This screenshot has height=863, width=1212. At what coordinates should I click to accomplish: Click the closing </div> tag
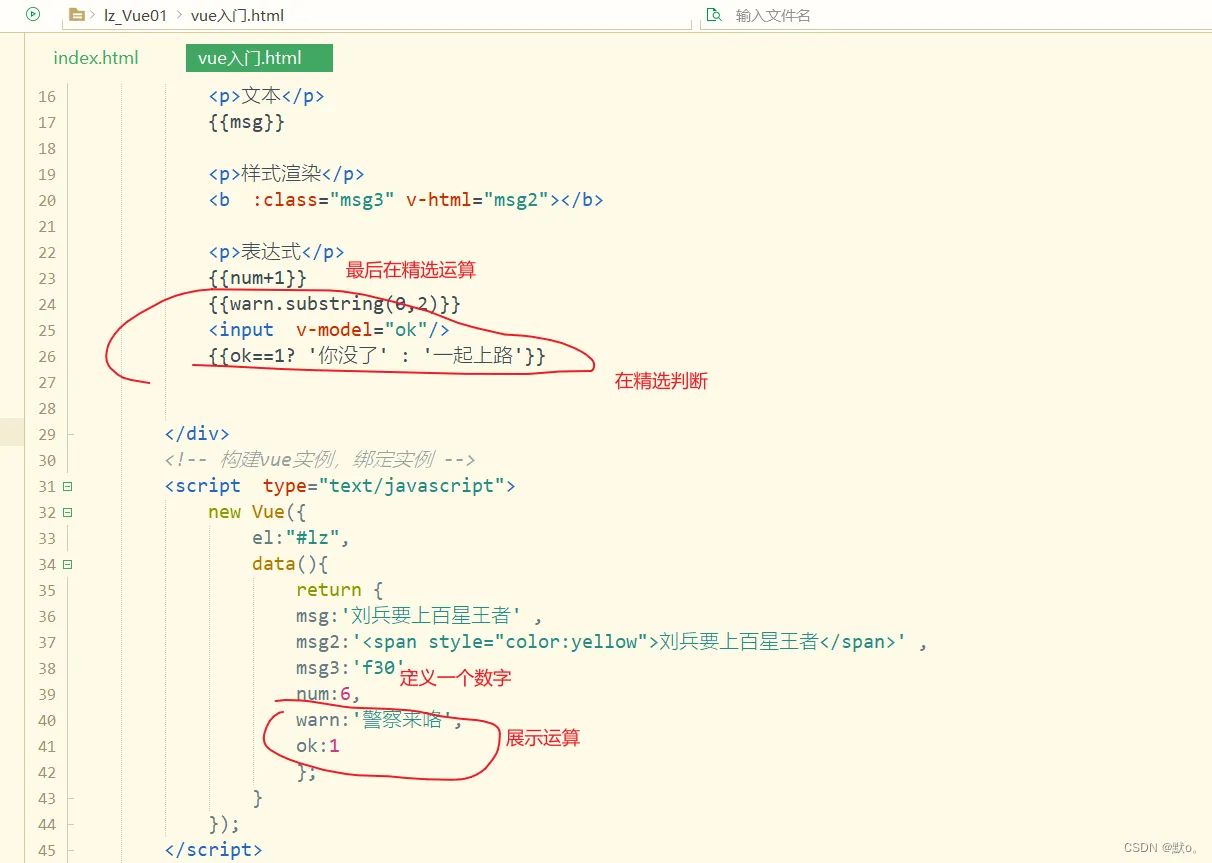(197, 434)
